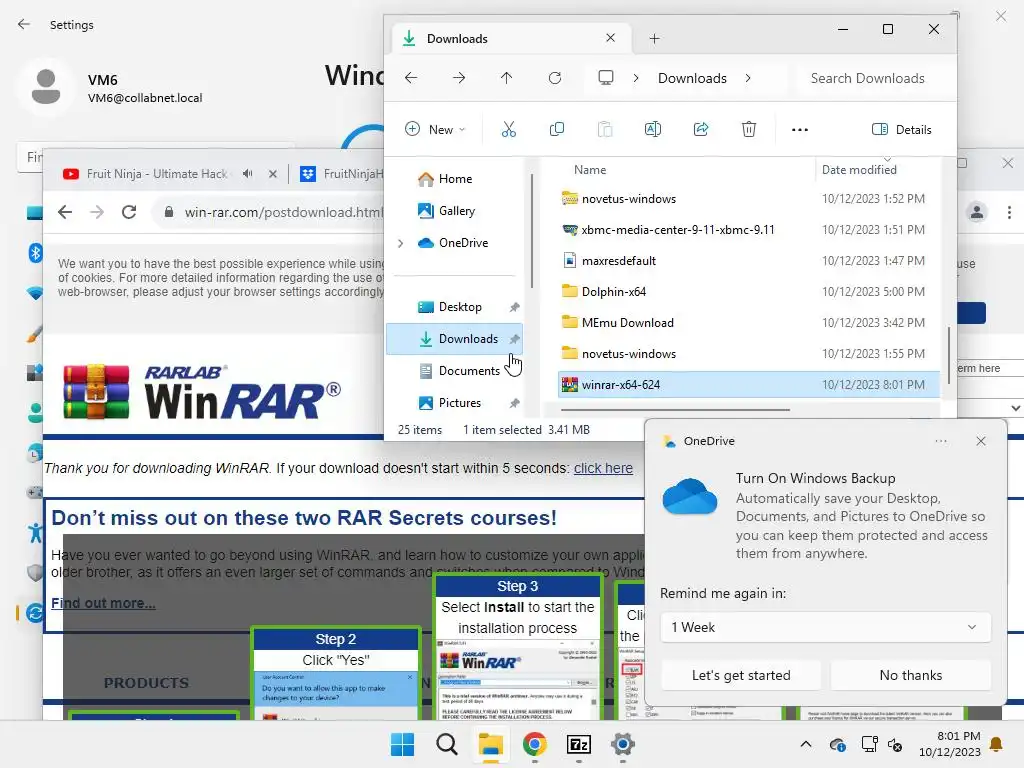Go forward in the Downloads Explorer window
The width and height of the screenshot is (1024, 768).
coord(459,78)
